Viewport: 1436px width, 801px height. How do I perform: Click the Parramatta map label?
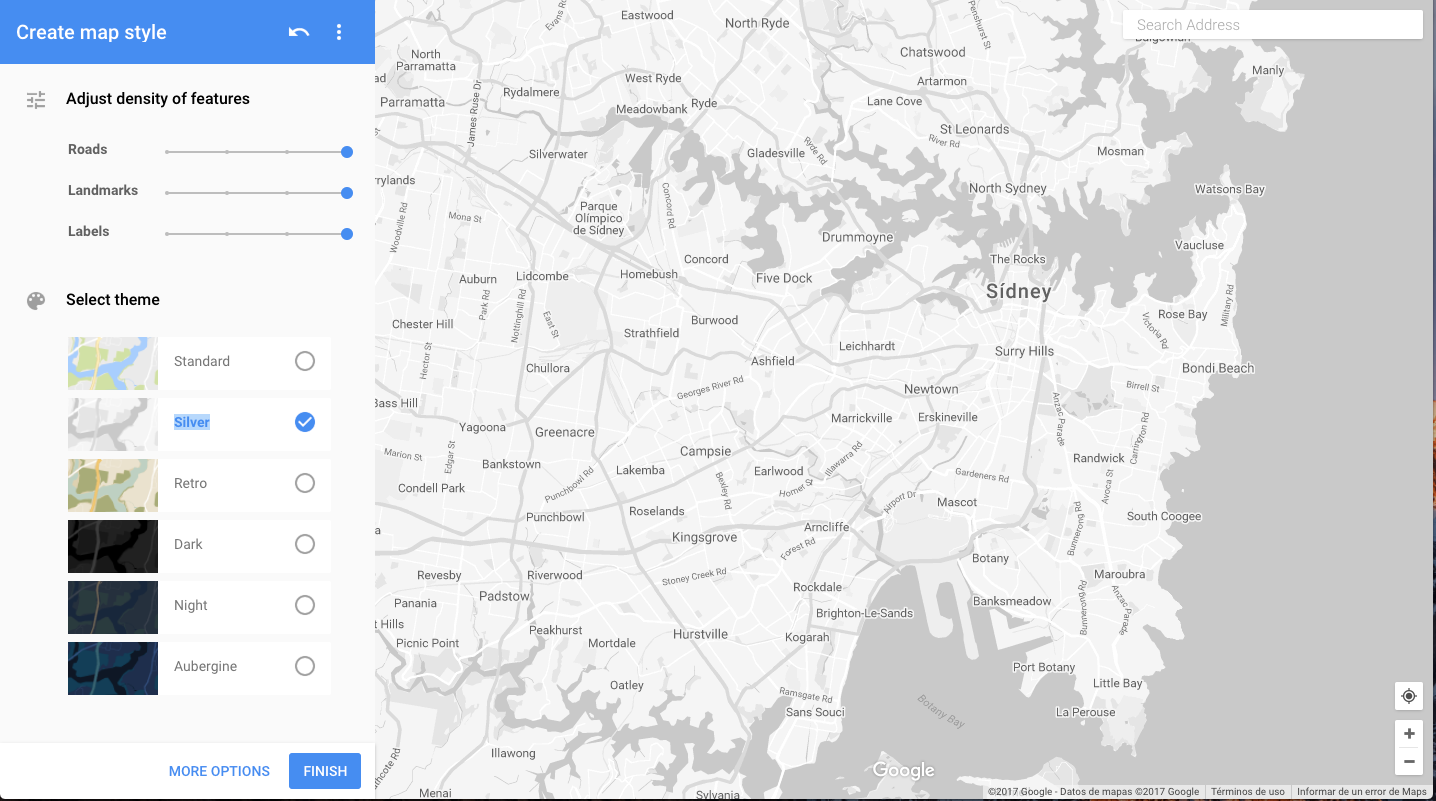(x=412, y=102)
